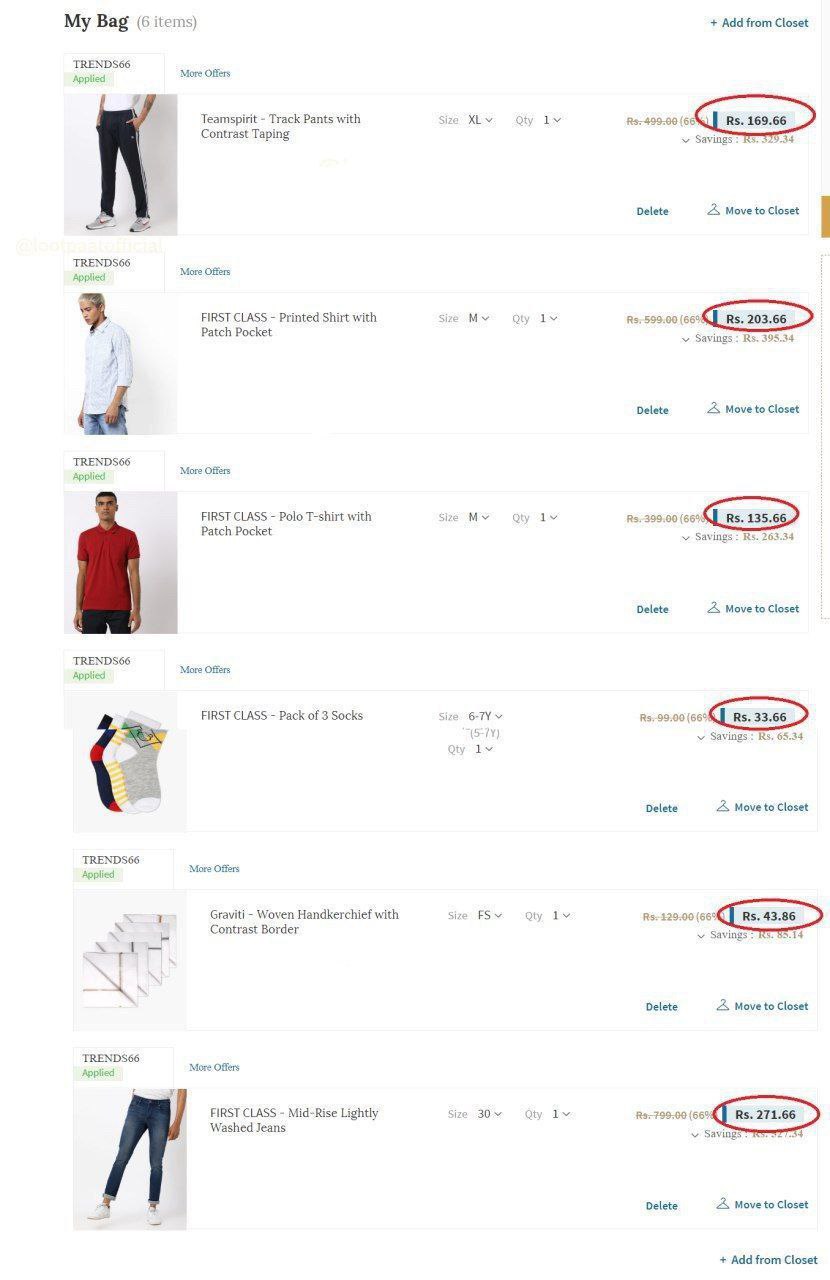Open size dropdown showing 6-7Y for Socks

pyautogui.click(x=486, y=716)
